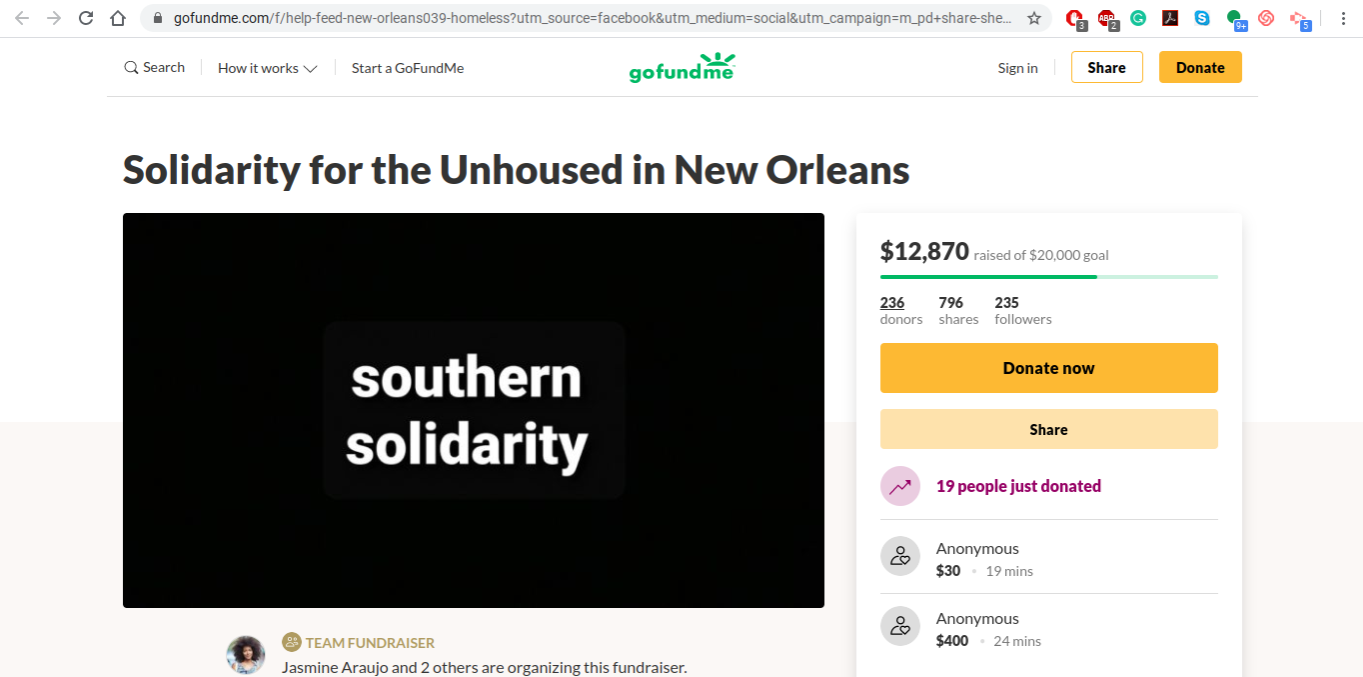Screen dimensions: 1363x677
Task: Click the GoFundMe logo
Action: [682, 68]
